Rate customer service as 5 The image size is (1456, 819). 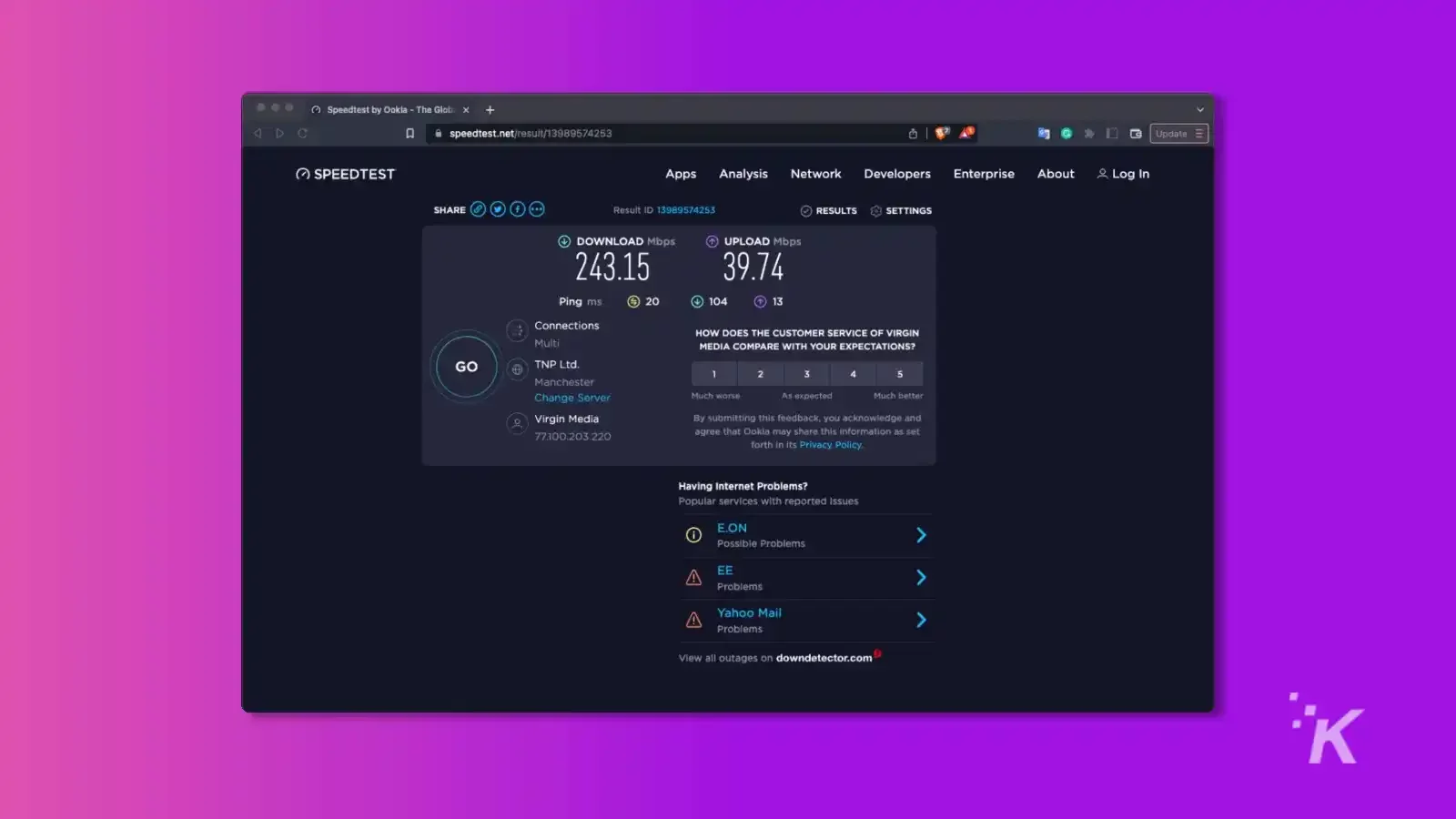[900, 374]
